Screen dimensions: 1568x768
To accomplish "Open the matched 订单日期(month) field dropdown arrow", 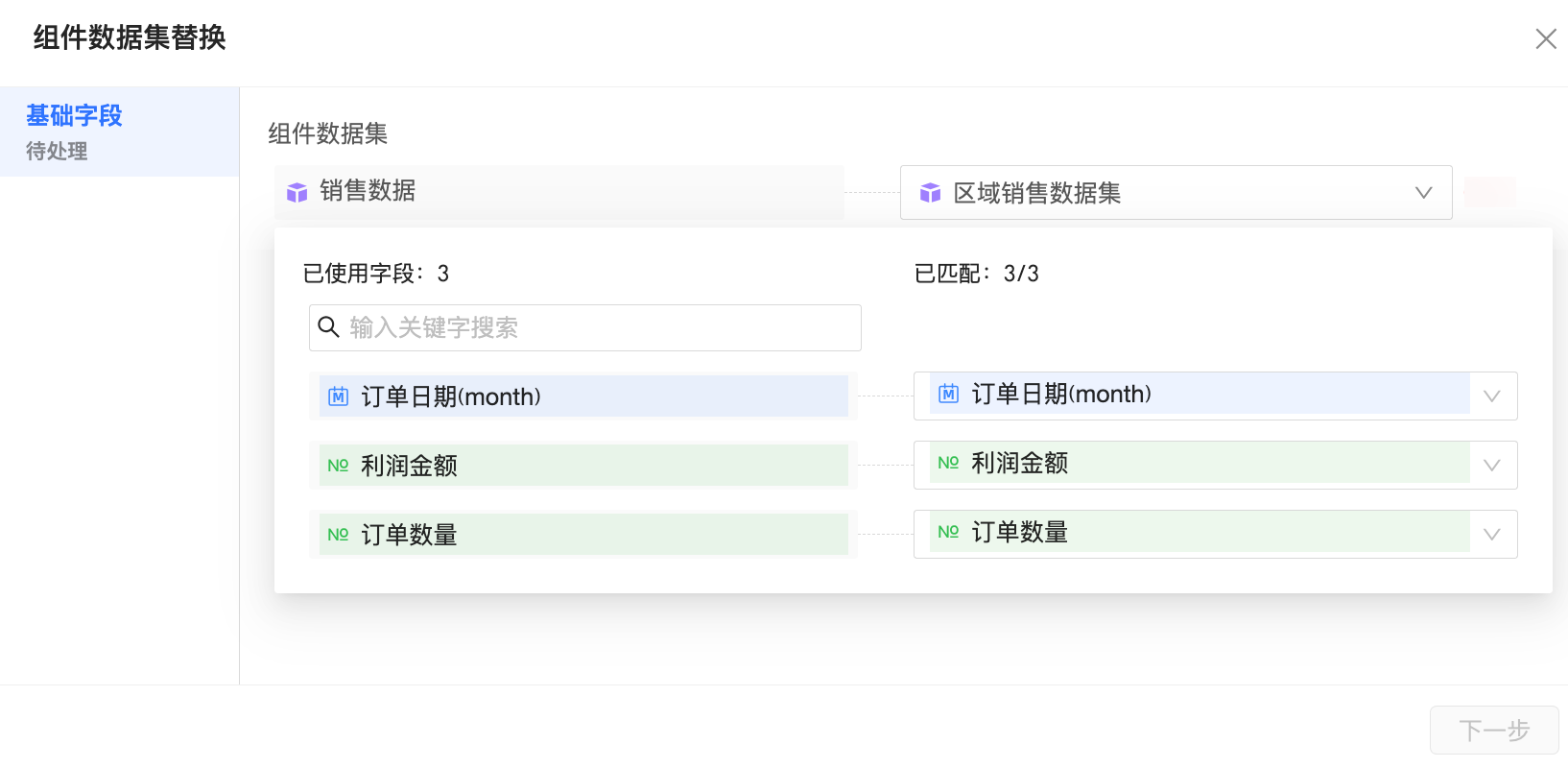I will pyautogui.click(x=1491, y=396).
